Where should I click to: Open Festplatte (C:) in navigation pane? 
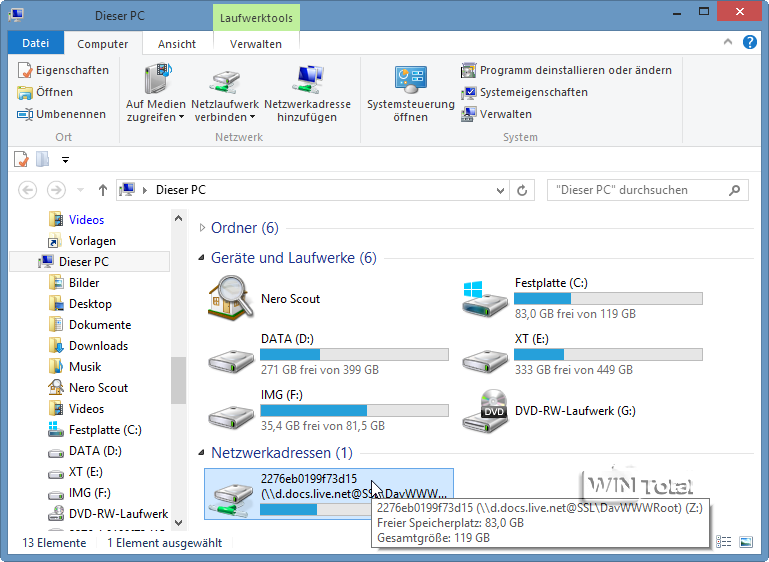click(x=95, y=430)
